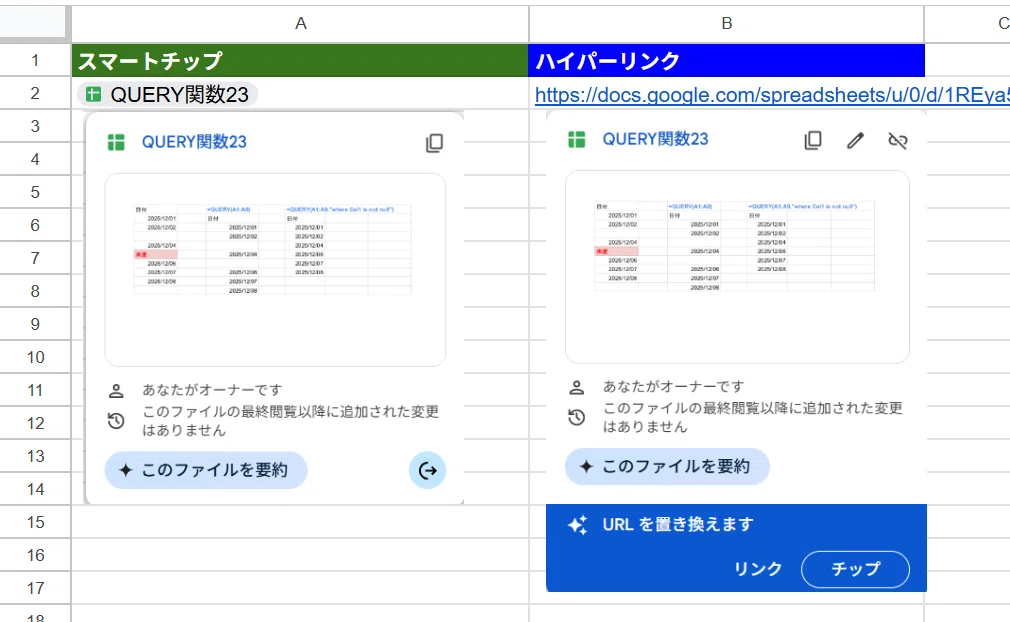Remove link icon in the hyperlink card
The image size is (1010, 622).
[x=898, y=140]
